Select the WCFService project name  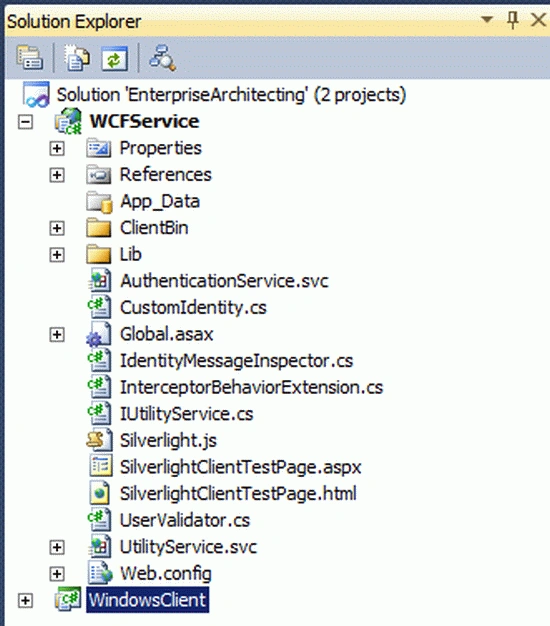[x=144, y=121]
